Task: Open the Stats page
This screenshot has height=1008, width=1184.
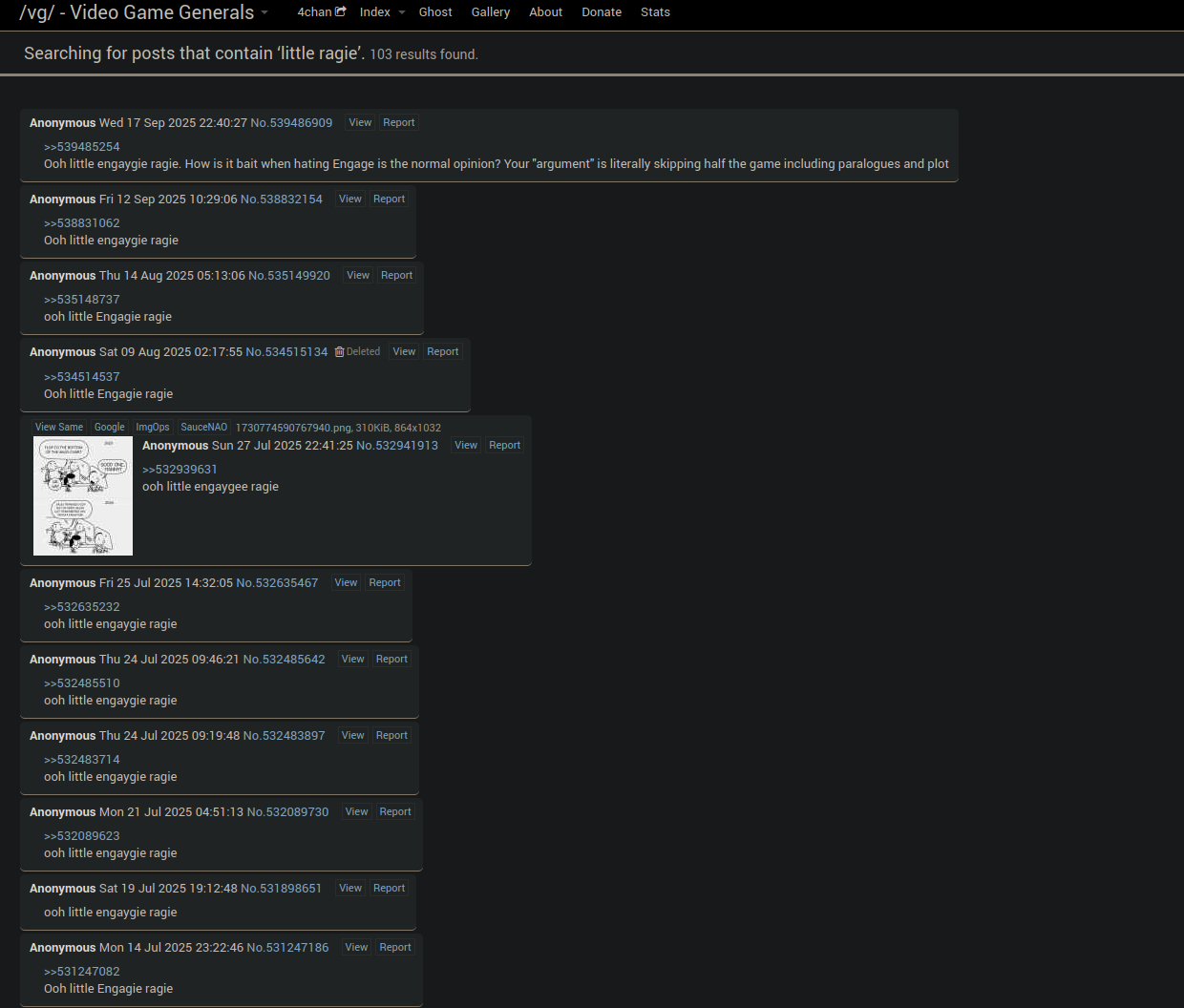Action: [x=655, y=12]
